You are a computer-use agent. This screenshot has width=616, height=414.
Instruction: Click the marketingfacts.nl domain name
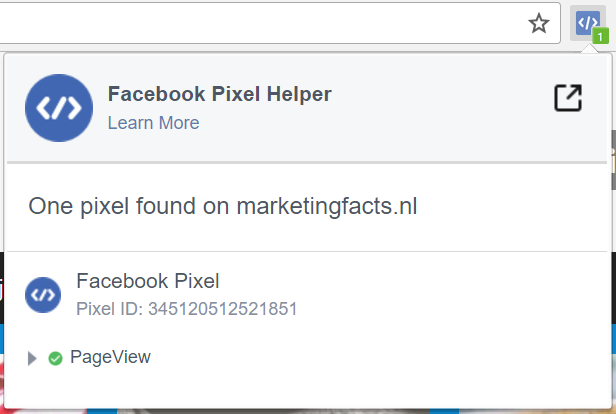tap(326, 207)
